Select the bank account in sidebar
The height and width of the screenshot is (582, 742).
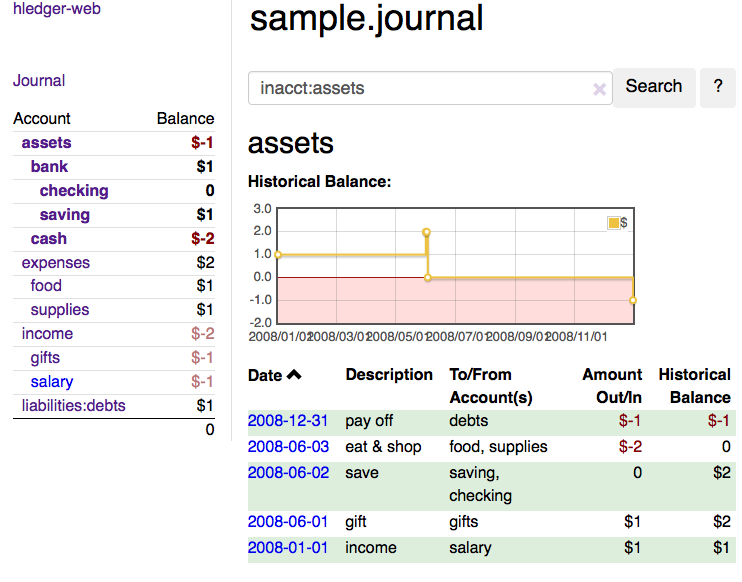49,167
